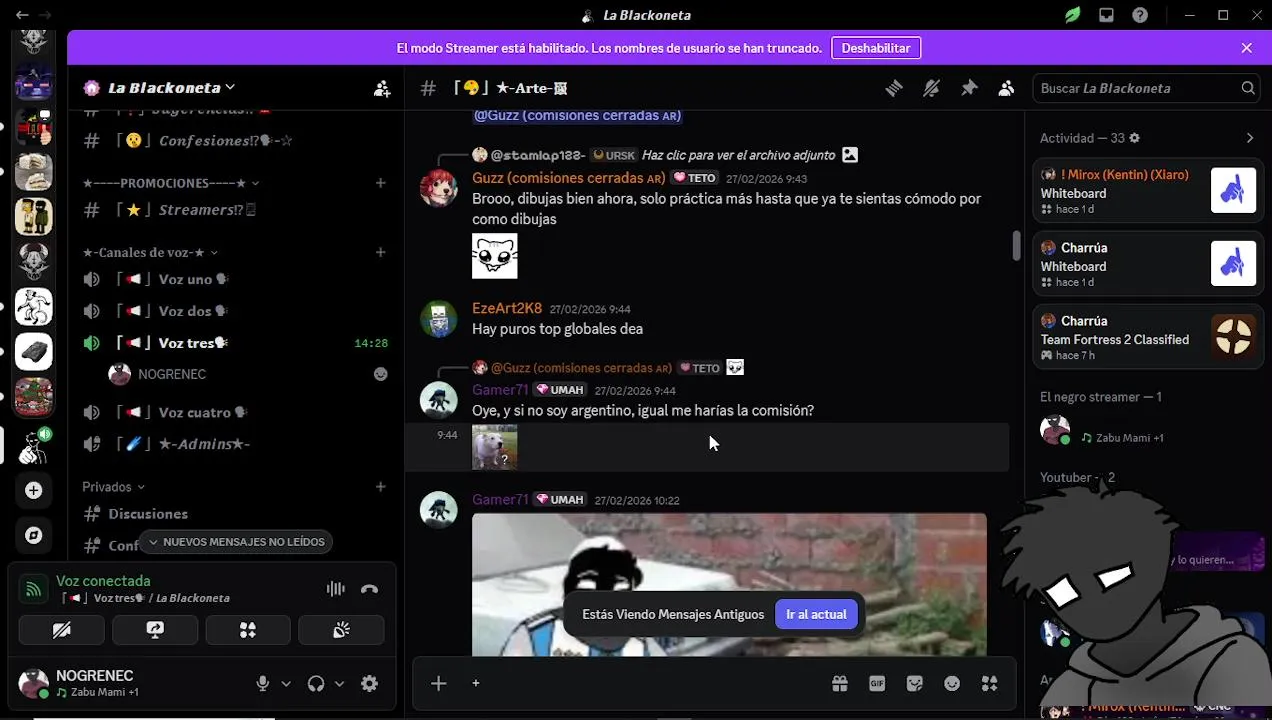Add channel to Canales de voz
This screenshot has width=1272, height=720.
(380, 252)
